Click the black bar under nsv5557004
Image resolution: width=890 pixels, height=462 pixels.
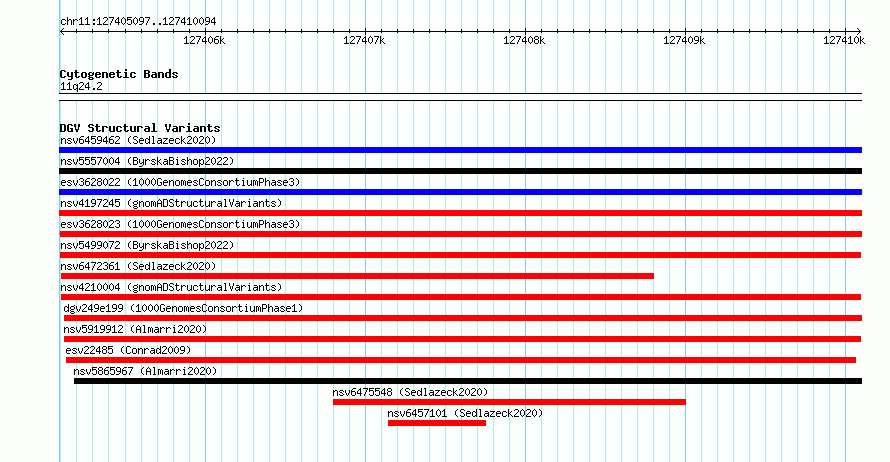[x=460, y=171]
